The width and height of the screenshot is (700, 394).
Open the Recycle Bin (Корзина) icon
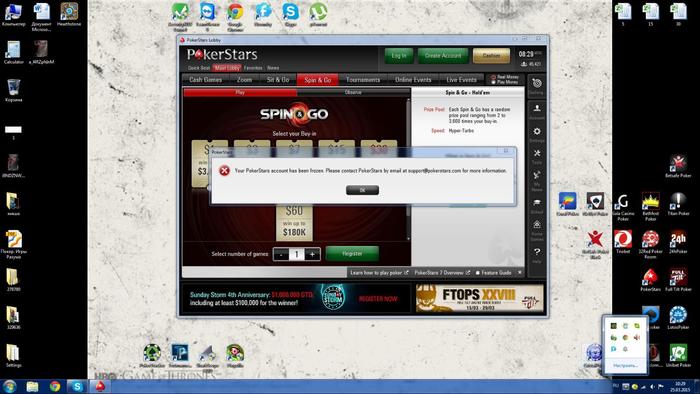(13, 90)
